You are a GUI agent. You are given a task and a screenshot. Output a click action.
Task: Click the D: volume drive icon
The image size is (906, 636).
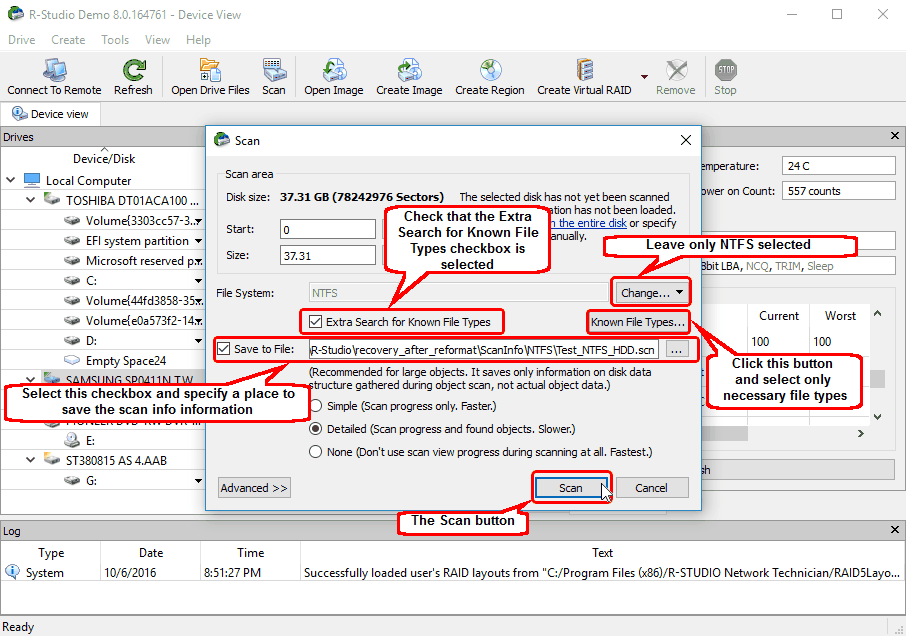tap(72, 340)
